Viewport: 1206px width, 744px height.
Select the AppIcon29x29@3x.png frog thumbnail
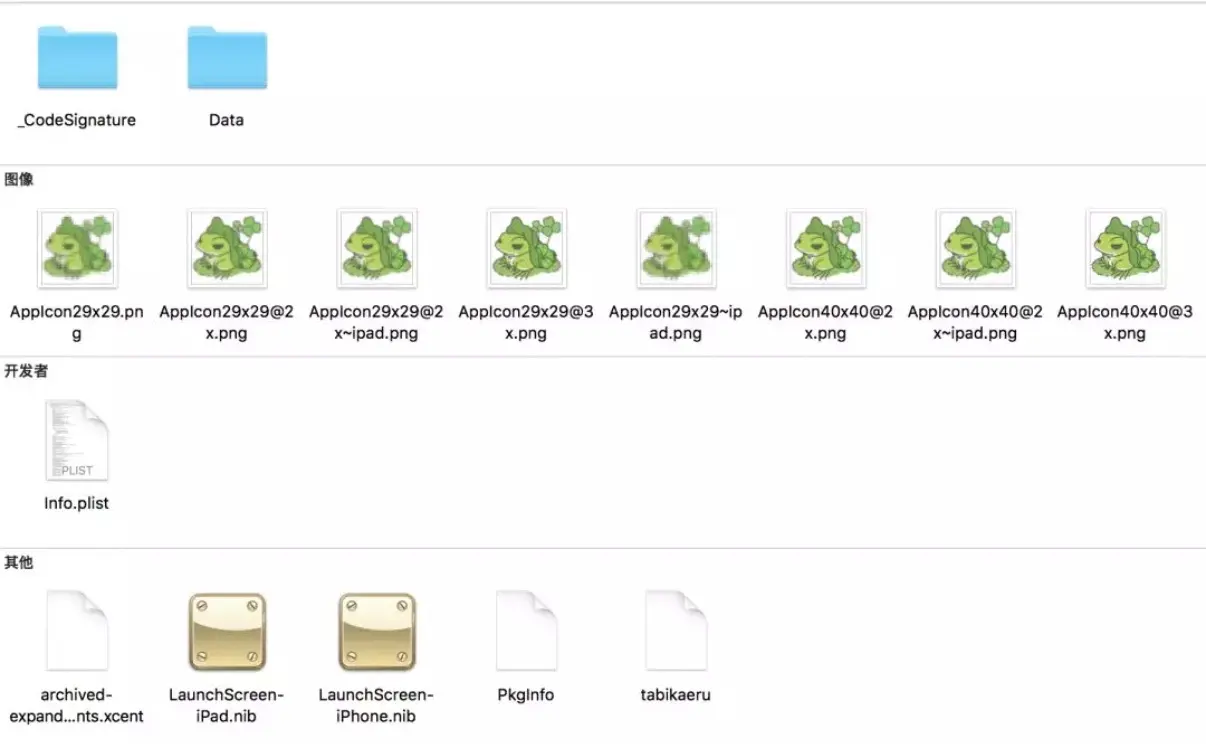click(526, 248)
